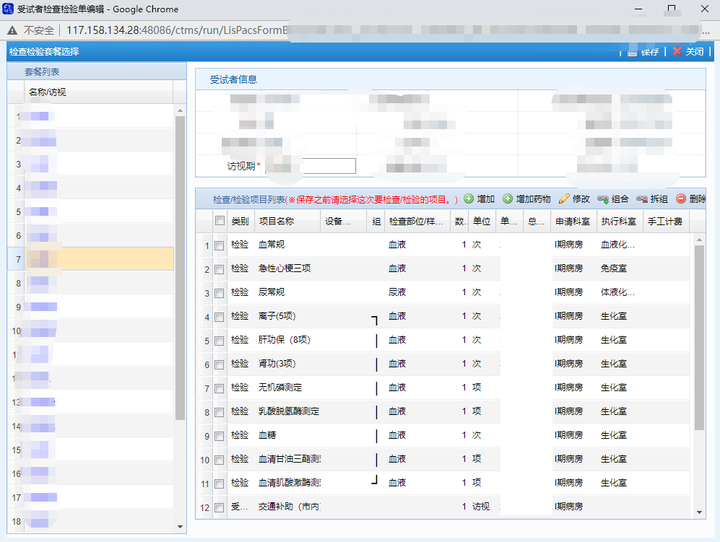Toggle the select-all checkbox in table header
The width and height of the screenshot is (720, 542).
219,221
